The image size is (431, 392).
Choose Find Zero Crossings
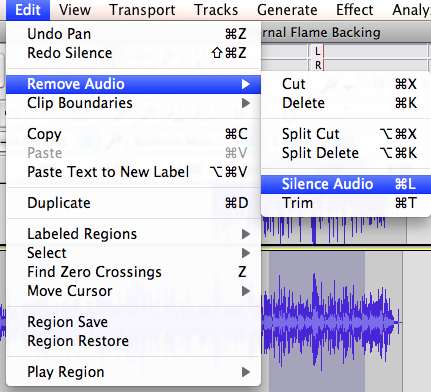click(x=133, y=272)
